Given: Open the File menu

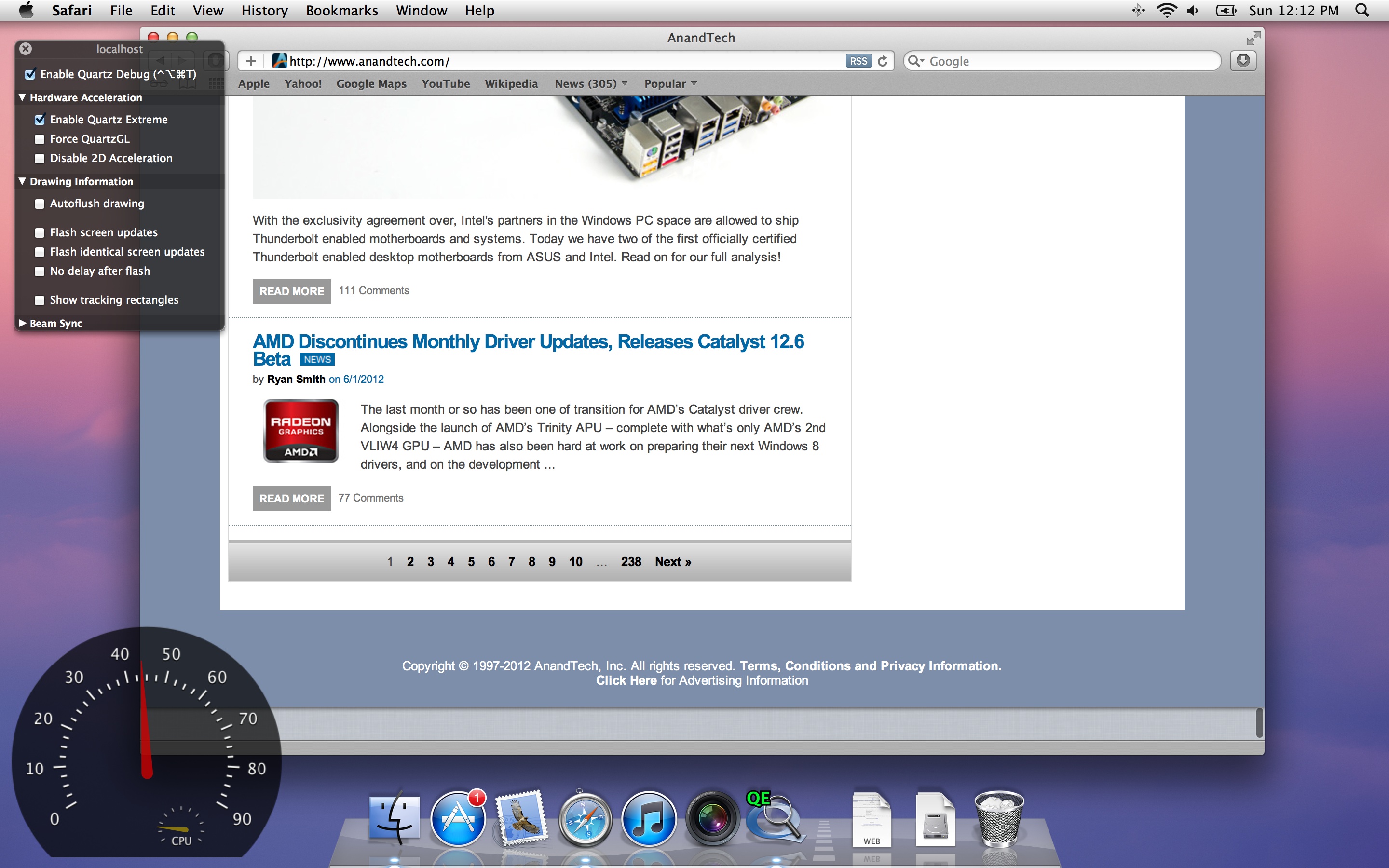Looking at the screenshot, I should coord(121,10).
